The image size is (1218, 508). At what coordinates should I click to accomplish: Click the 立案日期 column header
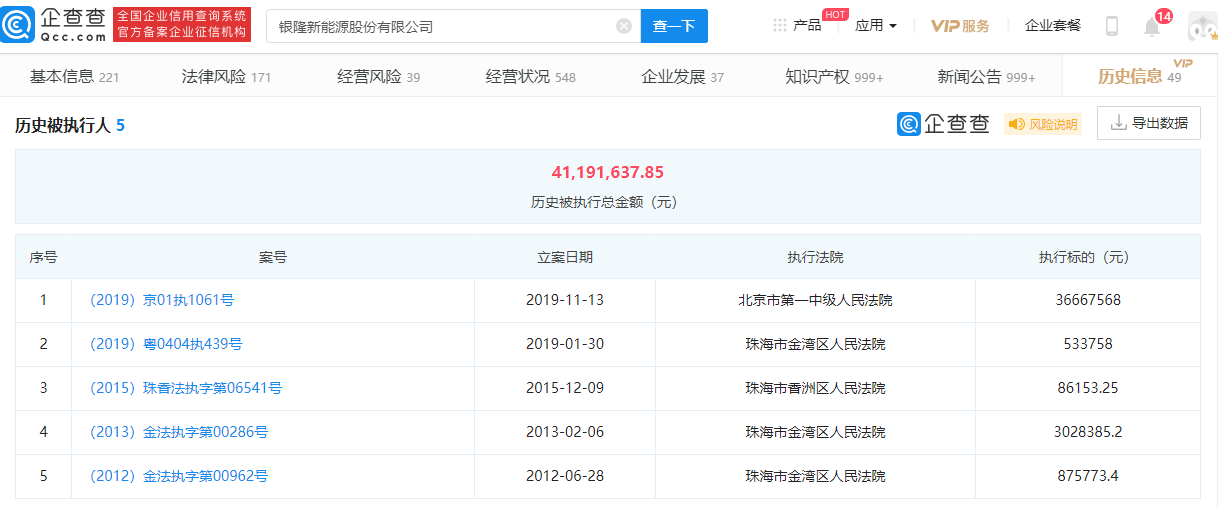pos(565,257)
